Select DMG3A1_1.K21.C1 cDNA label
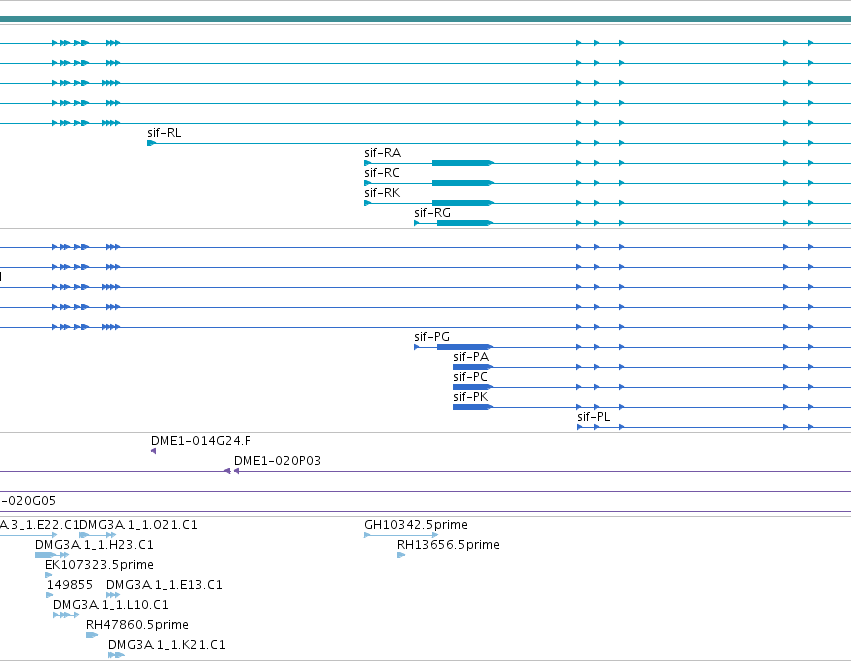The width and height of the screenshot is (851, 661). point(166,645)
